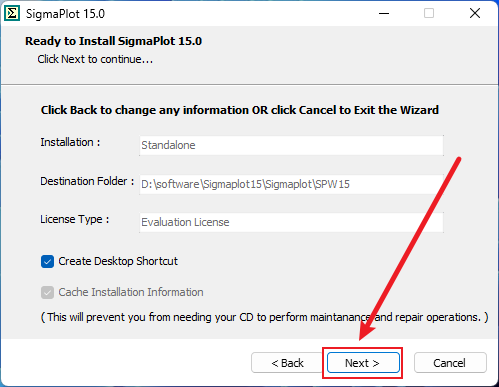The image size is (499, 387).
Task: Click the 'Click Next to continue…' text
Action: click(x=95, y=59)
